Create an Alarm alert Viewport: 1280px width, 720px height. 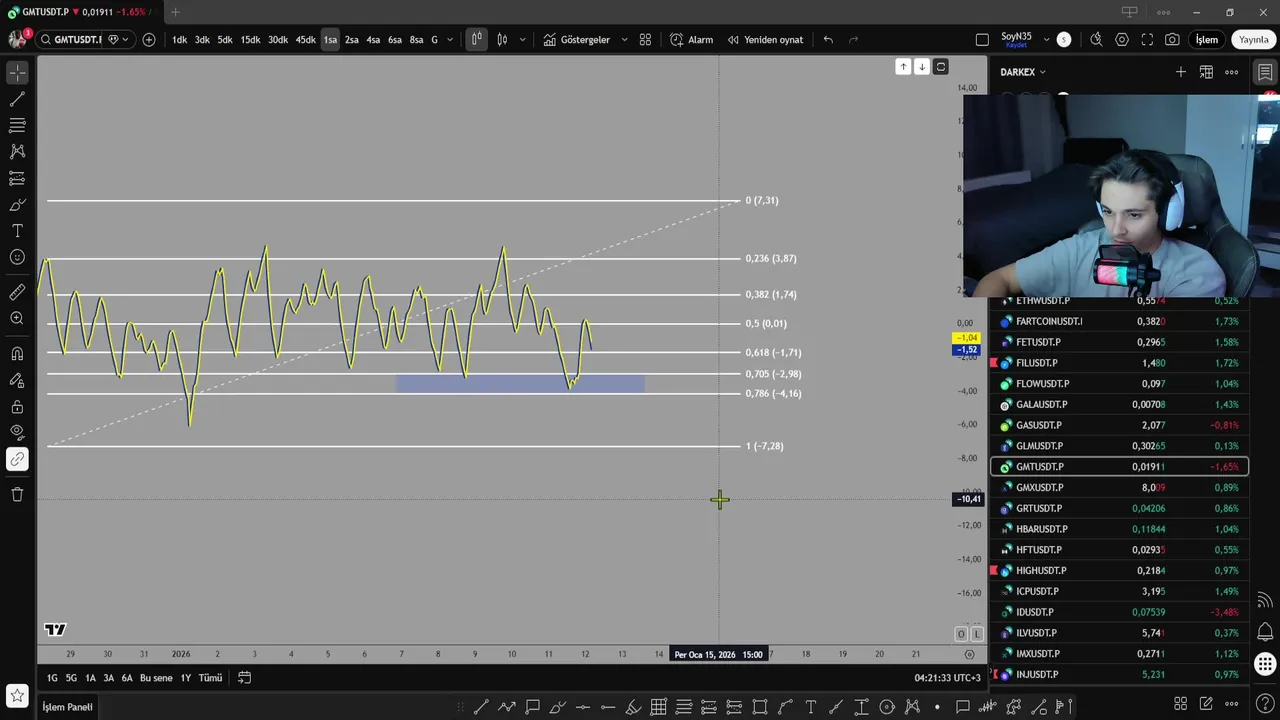click(691, 40)
